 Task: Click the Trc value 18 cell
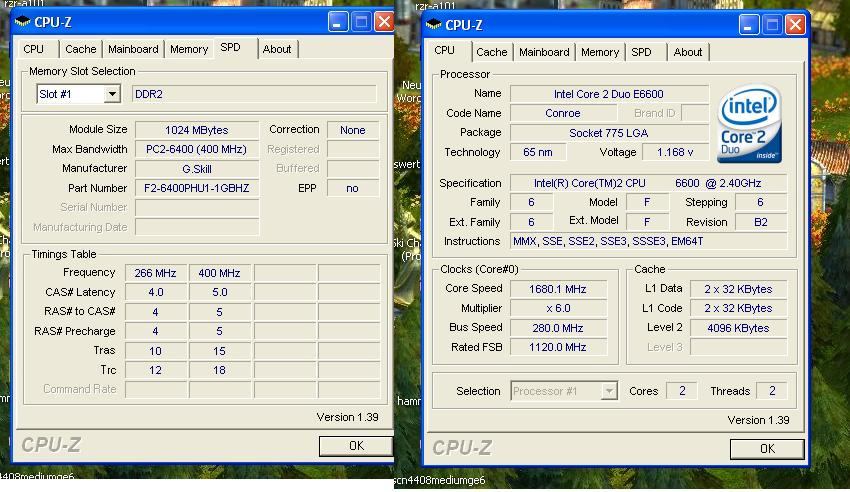point(220,370)
